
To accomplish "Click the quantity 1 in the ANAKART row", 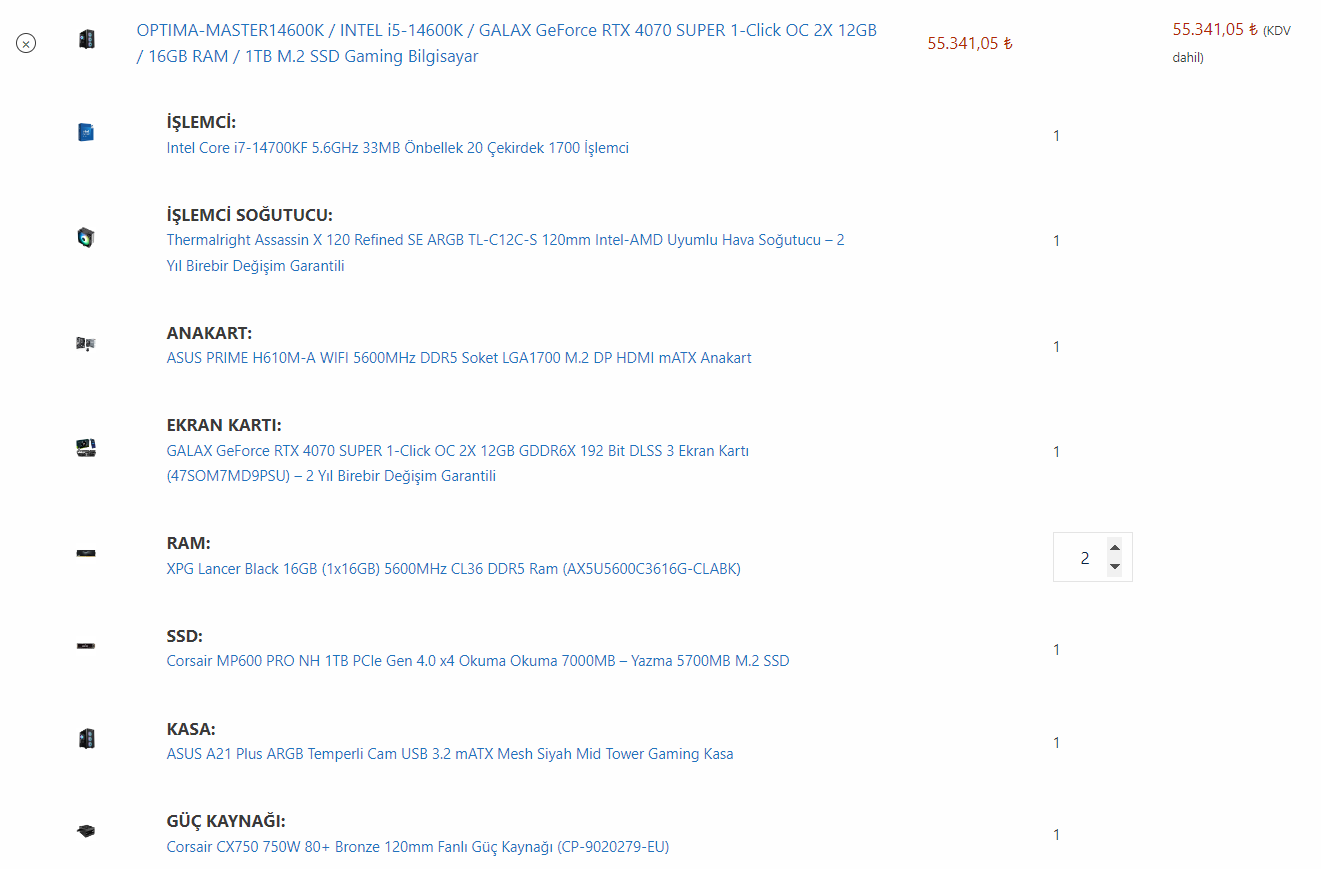I will pos(1056,347).
